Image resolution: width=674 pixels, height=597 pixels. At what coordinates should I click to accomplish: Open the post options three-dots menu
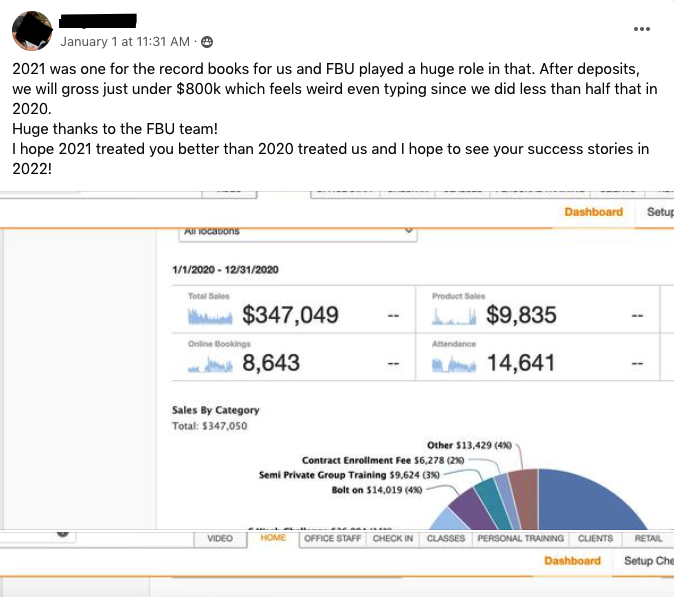(x=641, y=29)
